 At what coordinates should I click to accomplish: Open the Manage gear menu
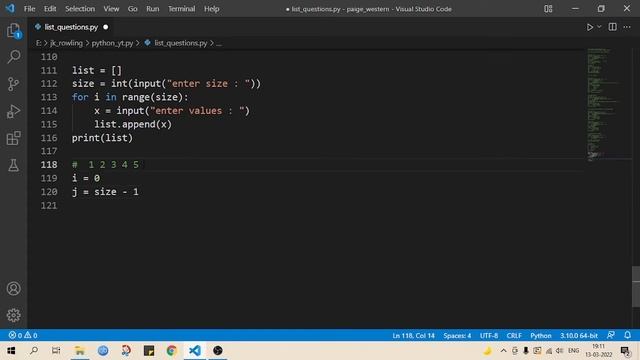pyautogui.click(x=13, y=315)
